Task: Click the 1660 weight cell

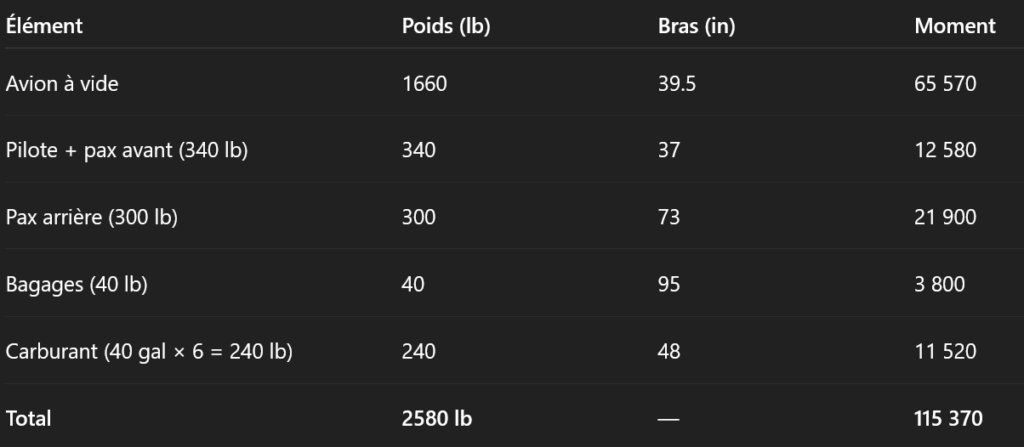Action: 424,84
